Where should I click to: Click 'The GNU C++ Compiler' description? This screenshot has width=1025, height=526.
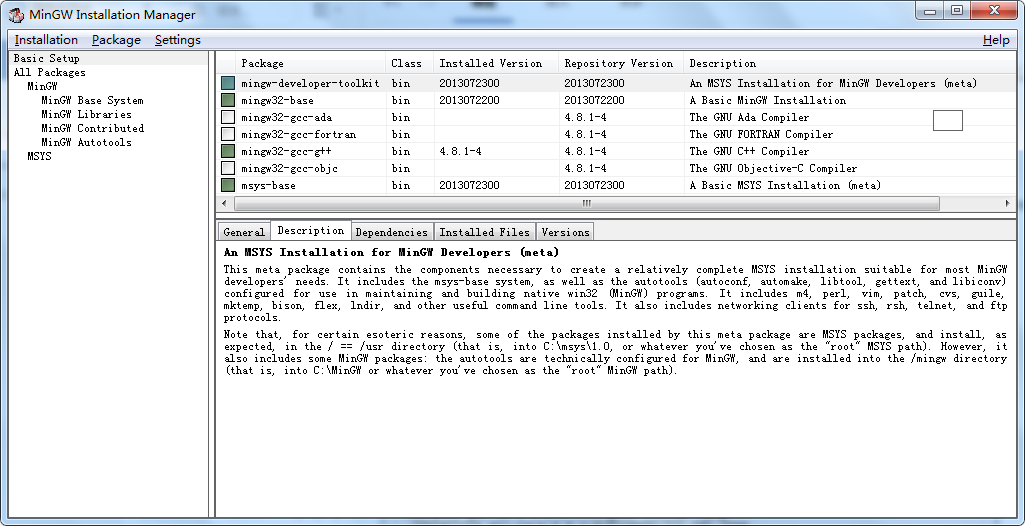pos(749,152)
